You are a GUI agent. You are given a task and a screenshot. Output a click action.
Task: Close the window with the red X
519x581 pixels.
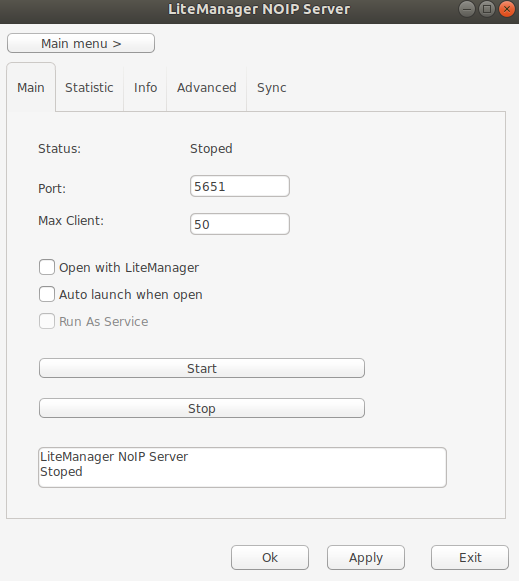[x=507, y=9]
